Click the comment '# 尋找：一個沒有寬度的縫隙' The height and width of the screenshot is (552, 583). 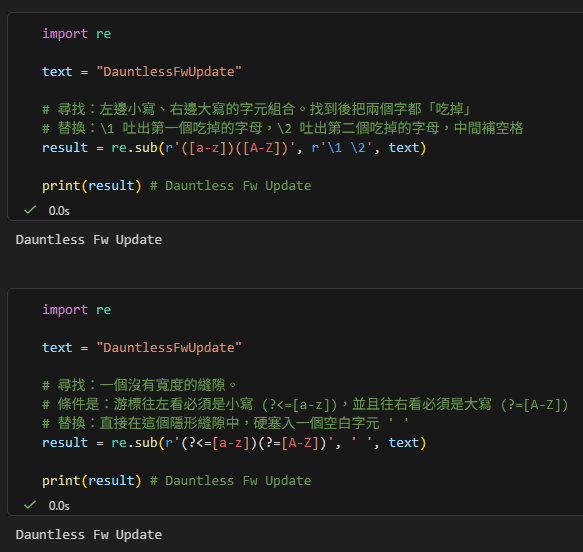139,385
